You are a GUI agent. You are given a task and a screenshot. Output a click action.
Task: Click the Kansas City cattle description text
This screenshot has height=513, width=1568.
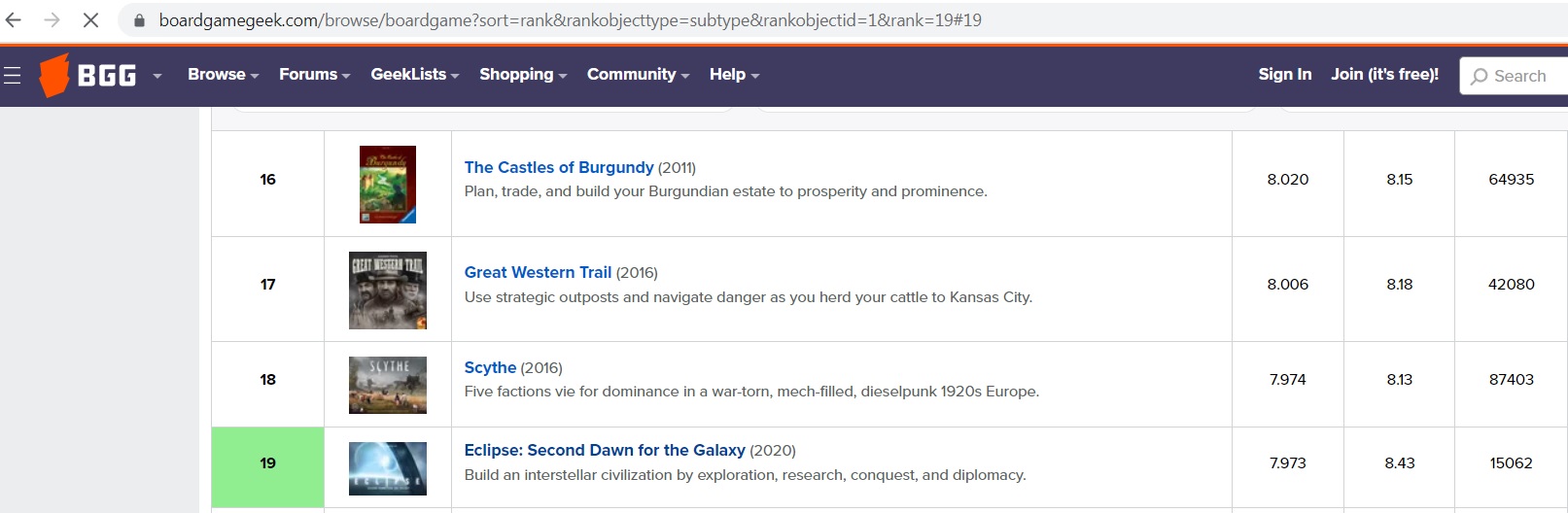(749, 297)
